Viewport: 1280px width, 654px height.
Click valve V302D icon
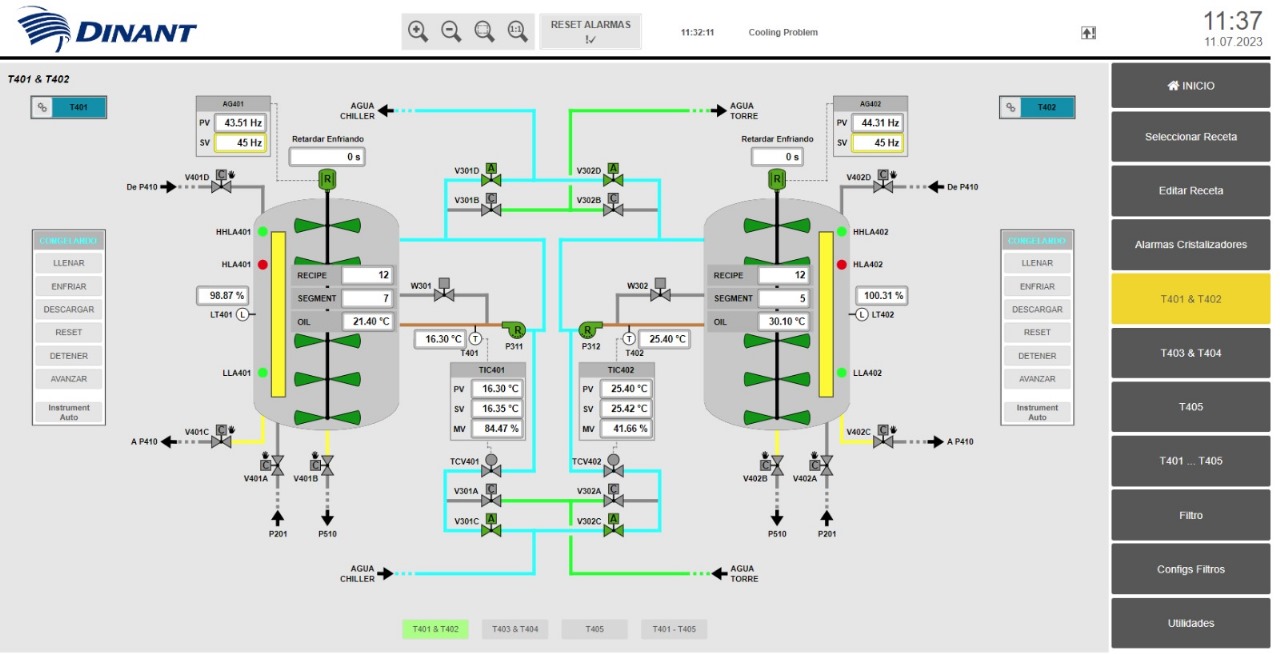613,175
